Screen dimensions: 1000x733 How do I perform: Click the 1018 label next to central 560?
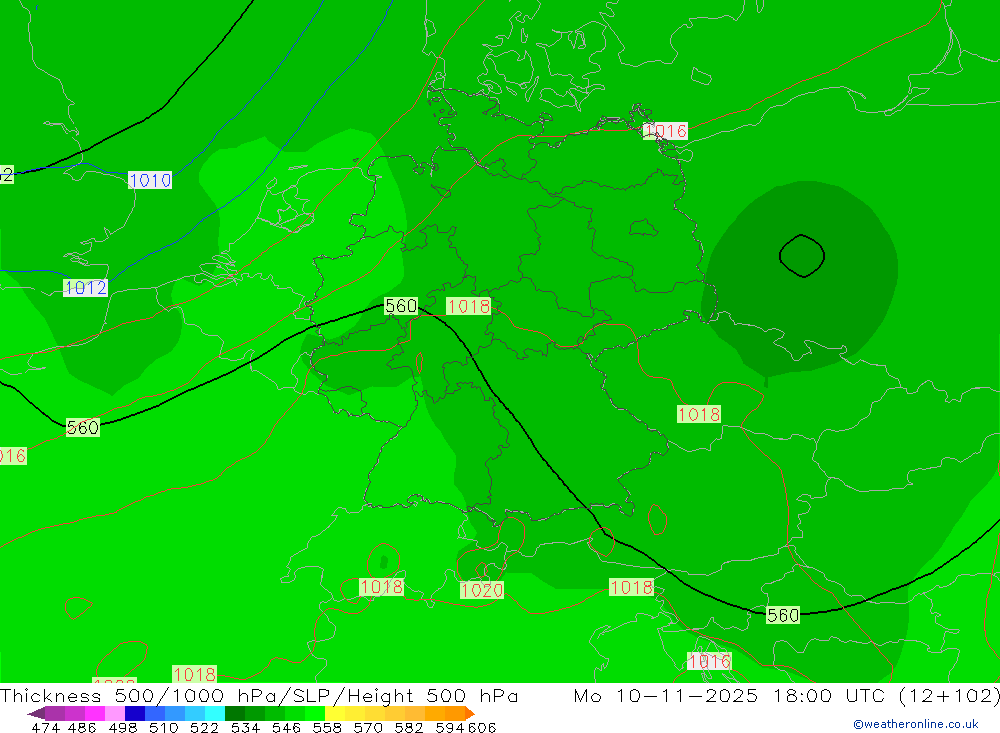pyautogui.click(x=468, y=306)
